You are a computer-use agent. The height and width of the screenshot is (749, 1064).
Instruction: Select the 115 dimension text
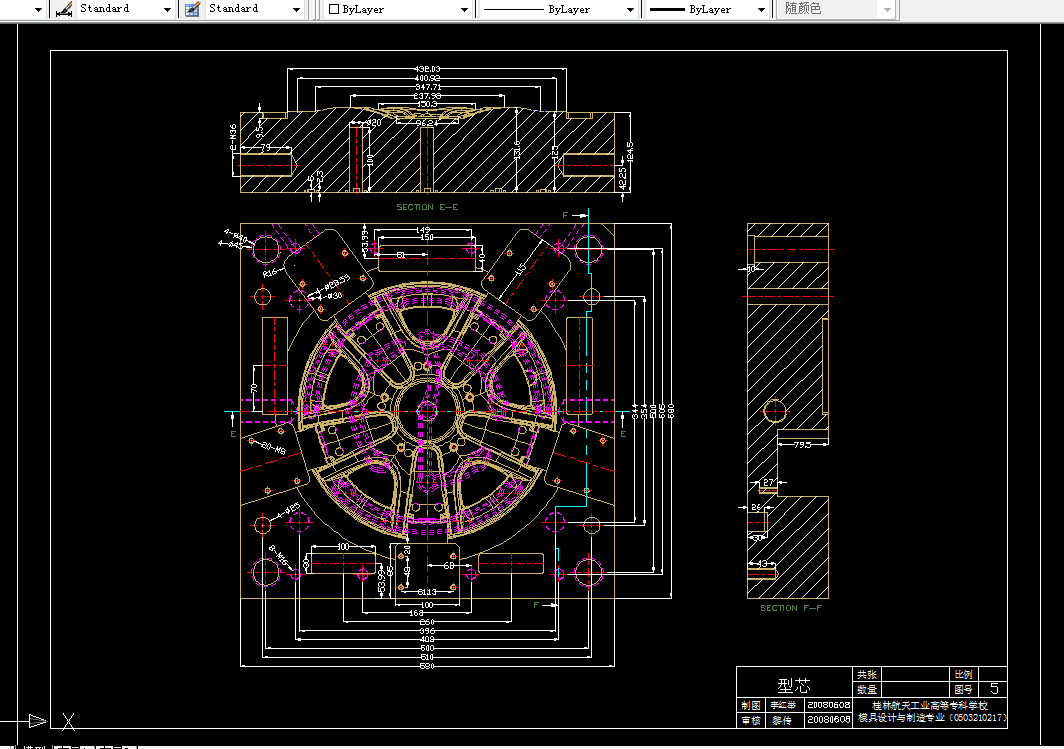[520, 270]
